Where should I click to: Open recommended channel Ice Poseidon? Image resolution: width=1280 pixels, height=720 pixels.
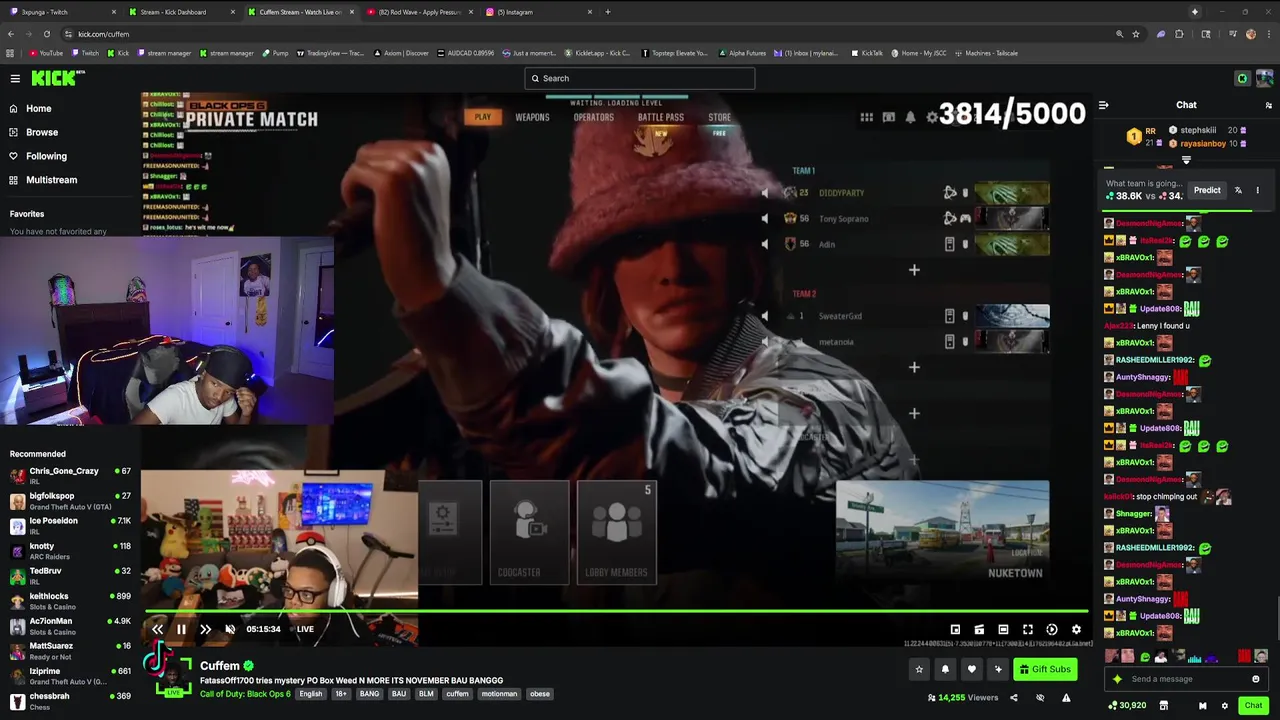(x=70, y=525)
